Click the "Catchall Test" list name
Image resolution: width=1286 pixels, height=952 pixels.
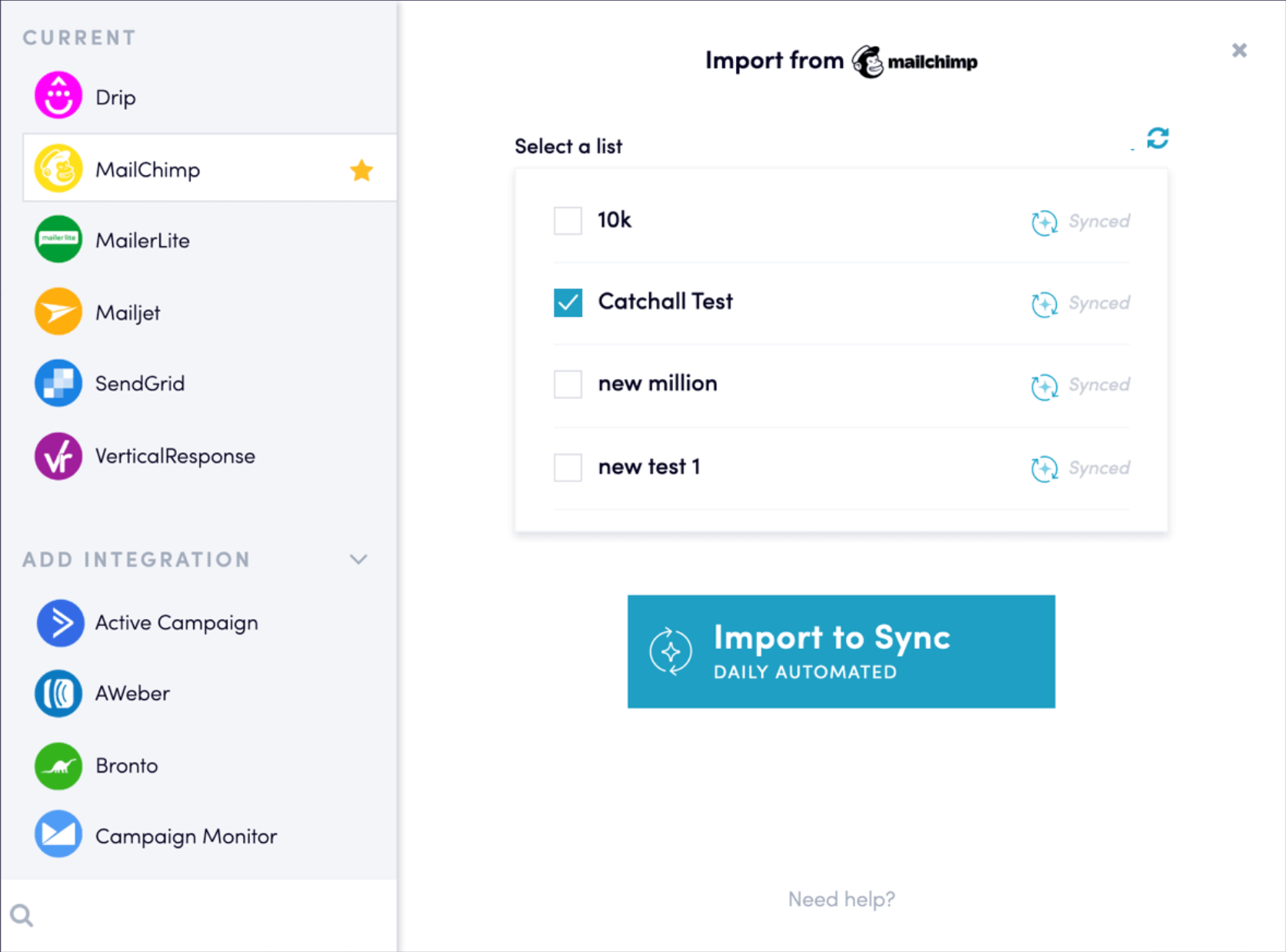pyautogui.click(x=665, y=301)
